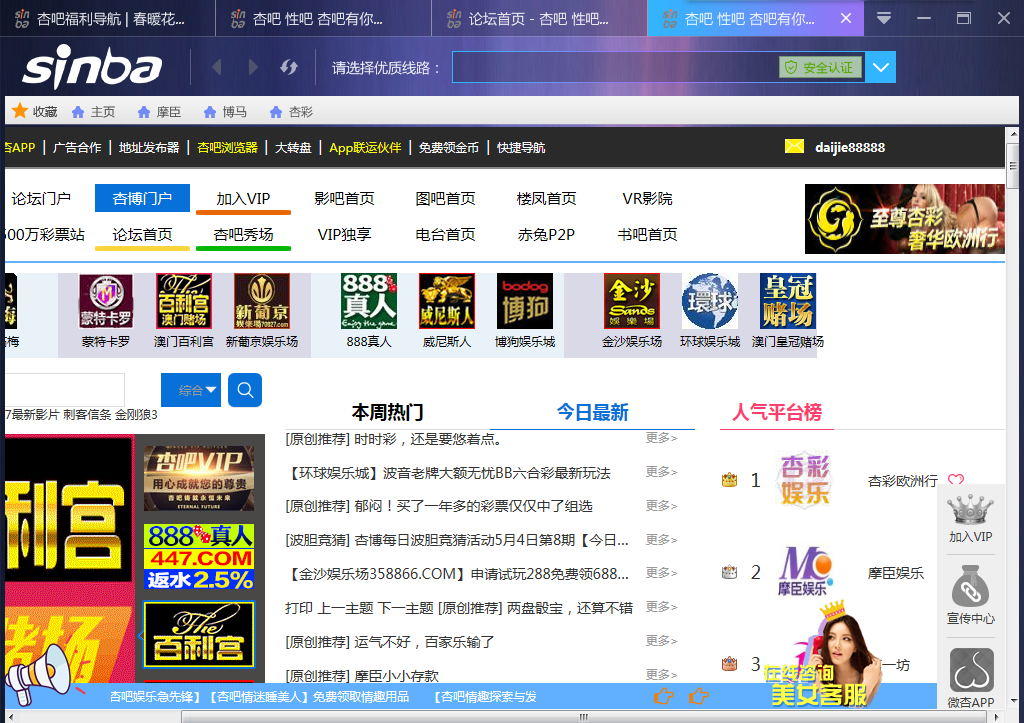Click the site search text box
Screen dimensions: 1024x723
(x=65, y=390)
